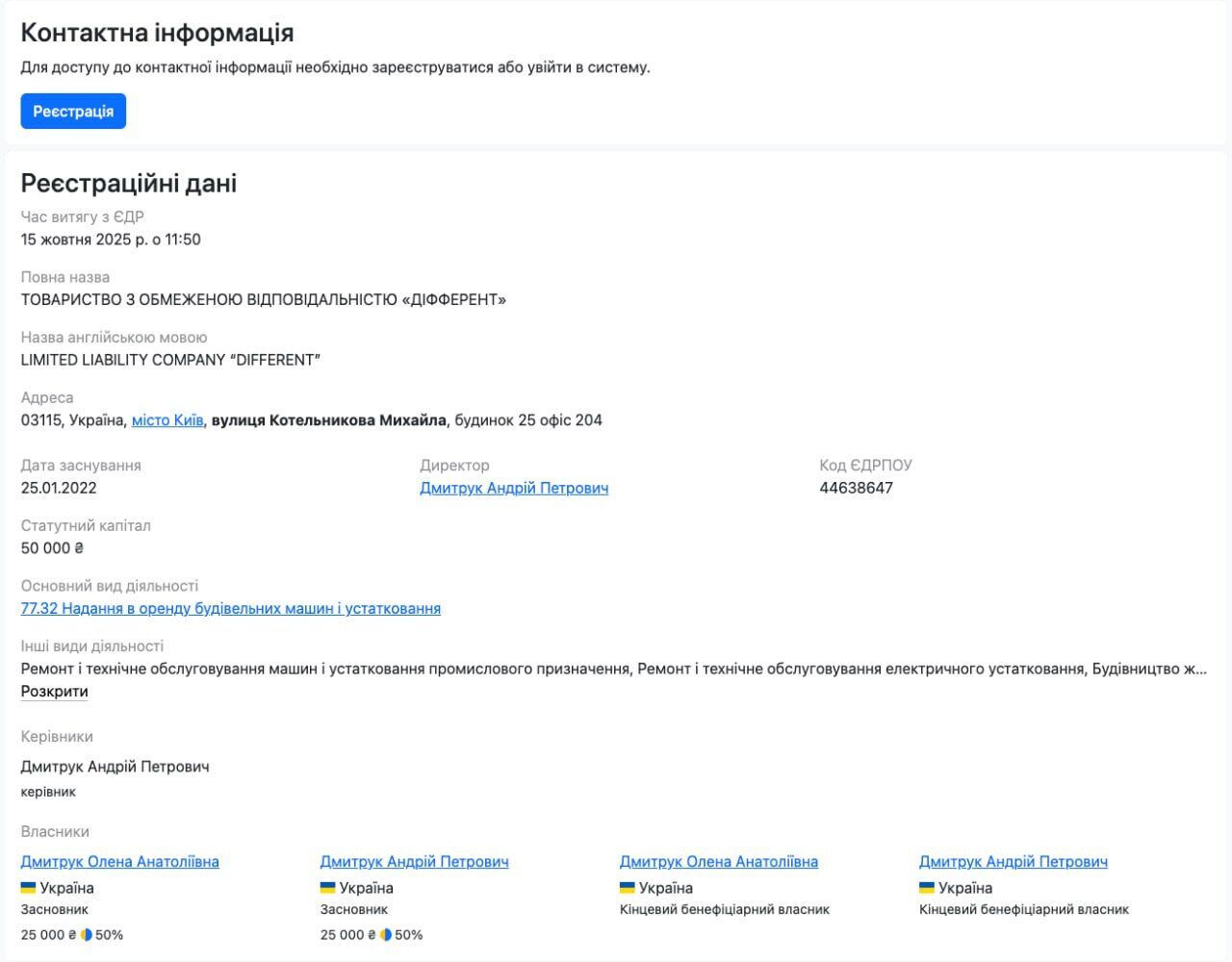Open founder Дмитрук Олена Анатоліївна link
1232x962 pixels.
[x=119, y=862]
